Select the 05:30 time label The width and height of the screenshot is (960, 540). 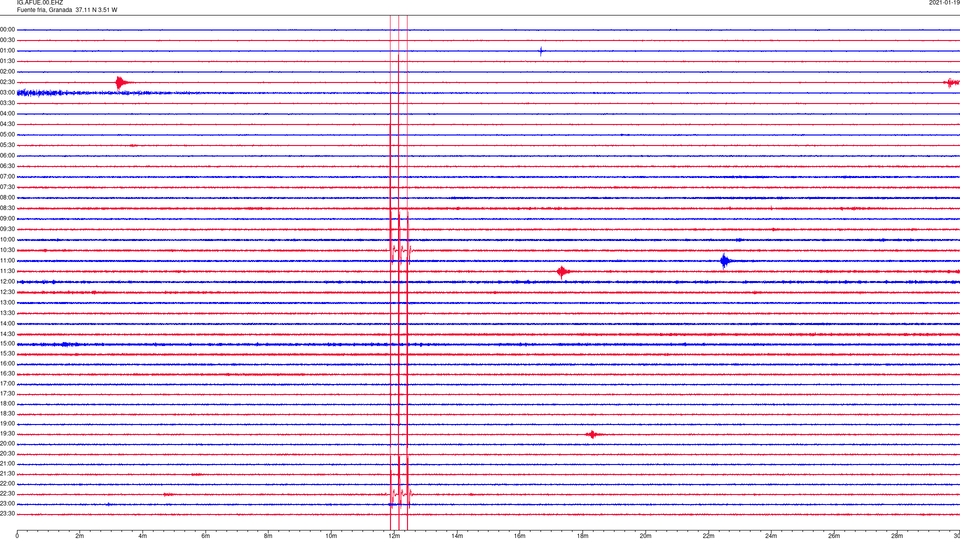coord(7,145)
